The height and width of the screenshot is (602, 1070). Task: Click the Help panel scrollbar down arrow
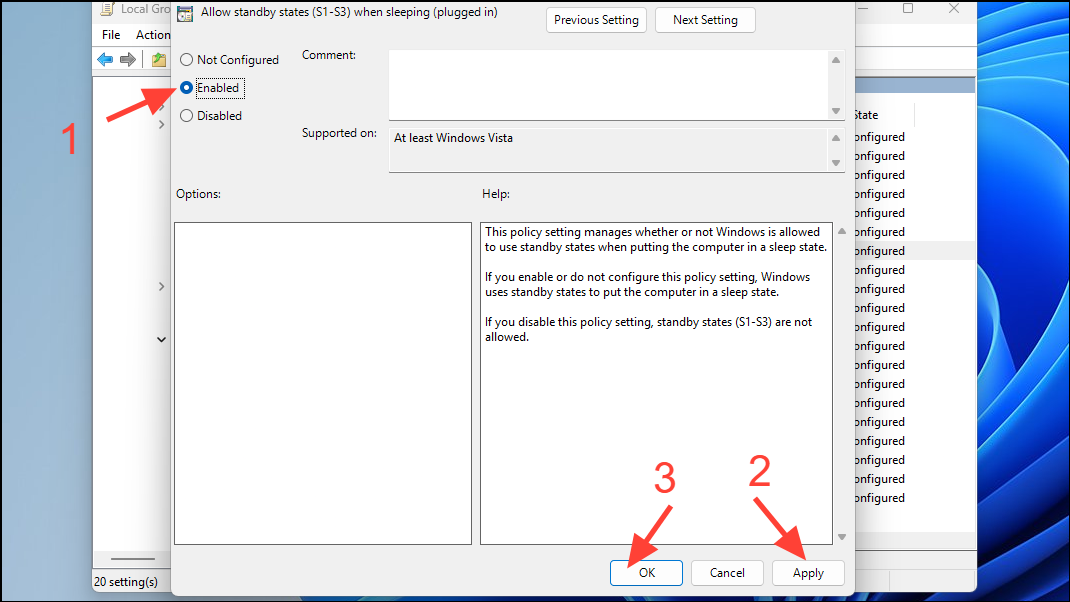coord(841,536)
